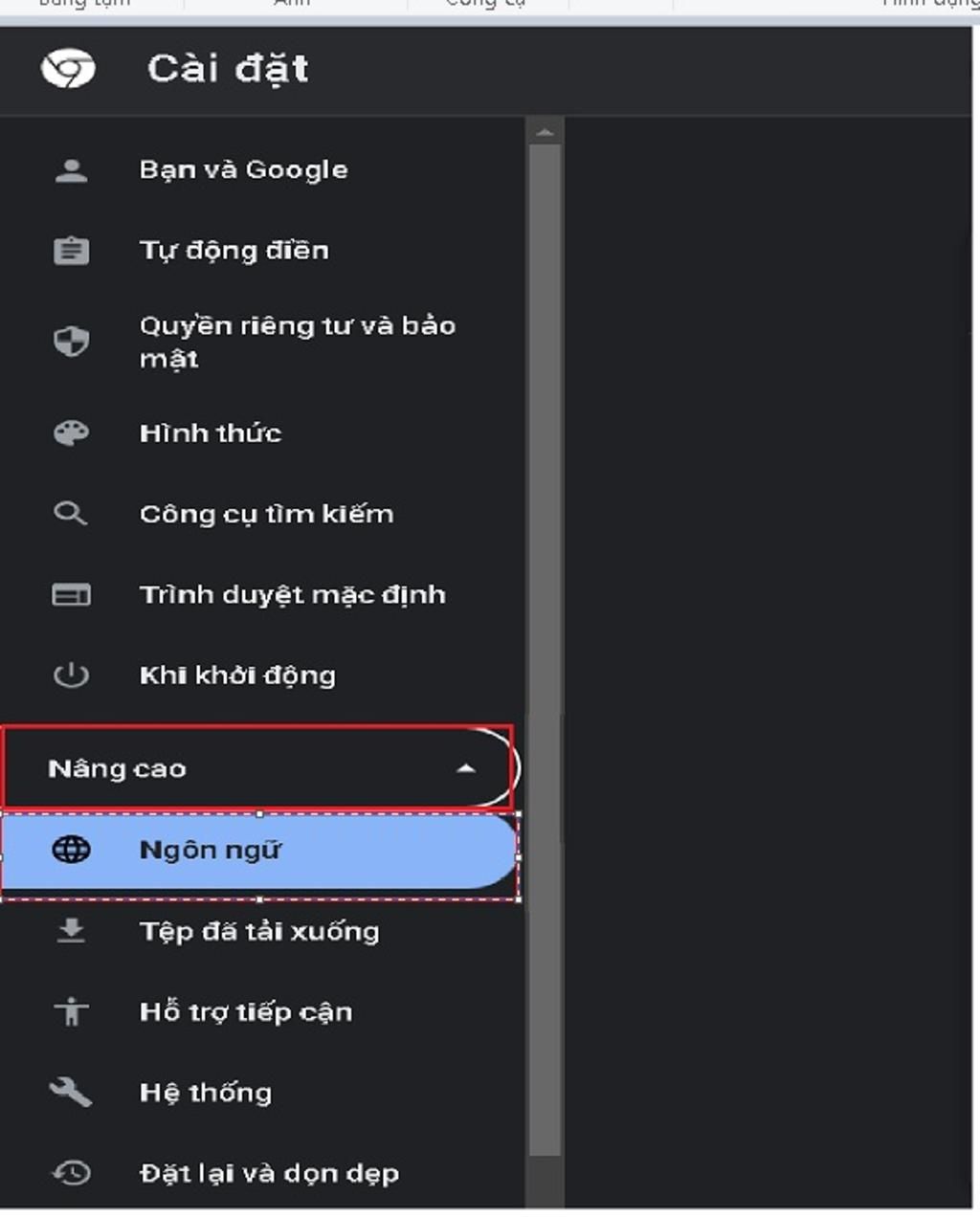Click the restore clock icon for reset
Image resolution: width=980 pixels, height=1218 pixels.
(71, 1173)
